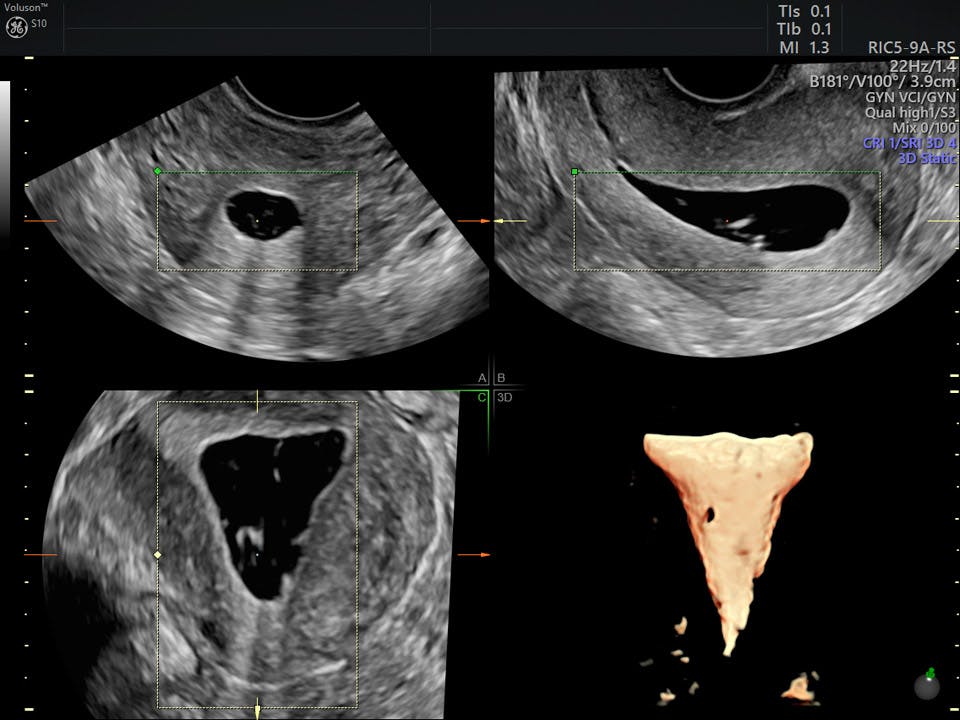Click the 'Voluson' brand text

pos(25,7)
